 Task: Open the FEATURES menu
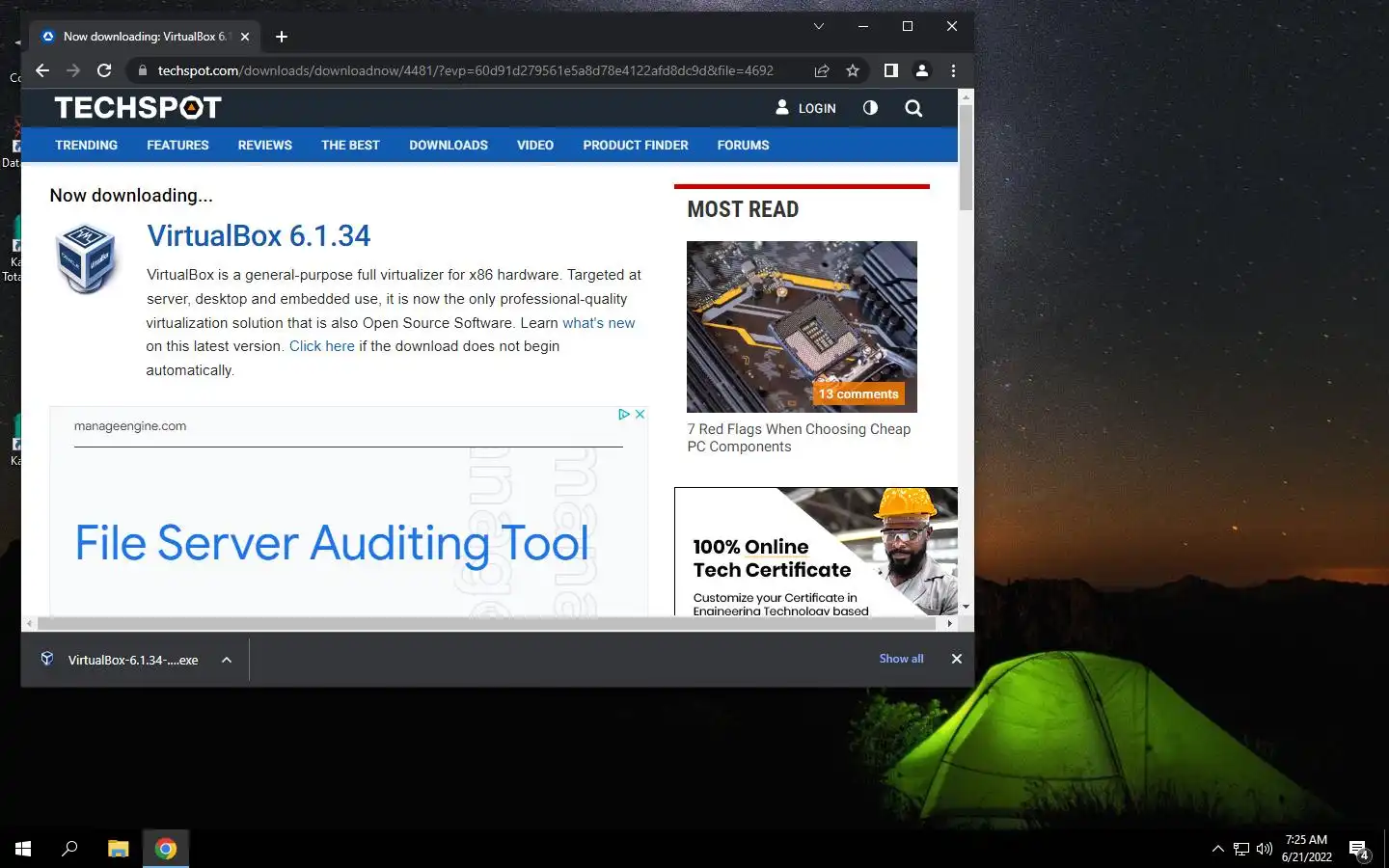pyautogui.click(x=177, y=145)
